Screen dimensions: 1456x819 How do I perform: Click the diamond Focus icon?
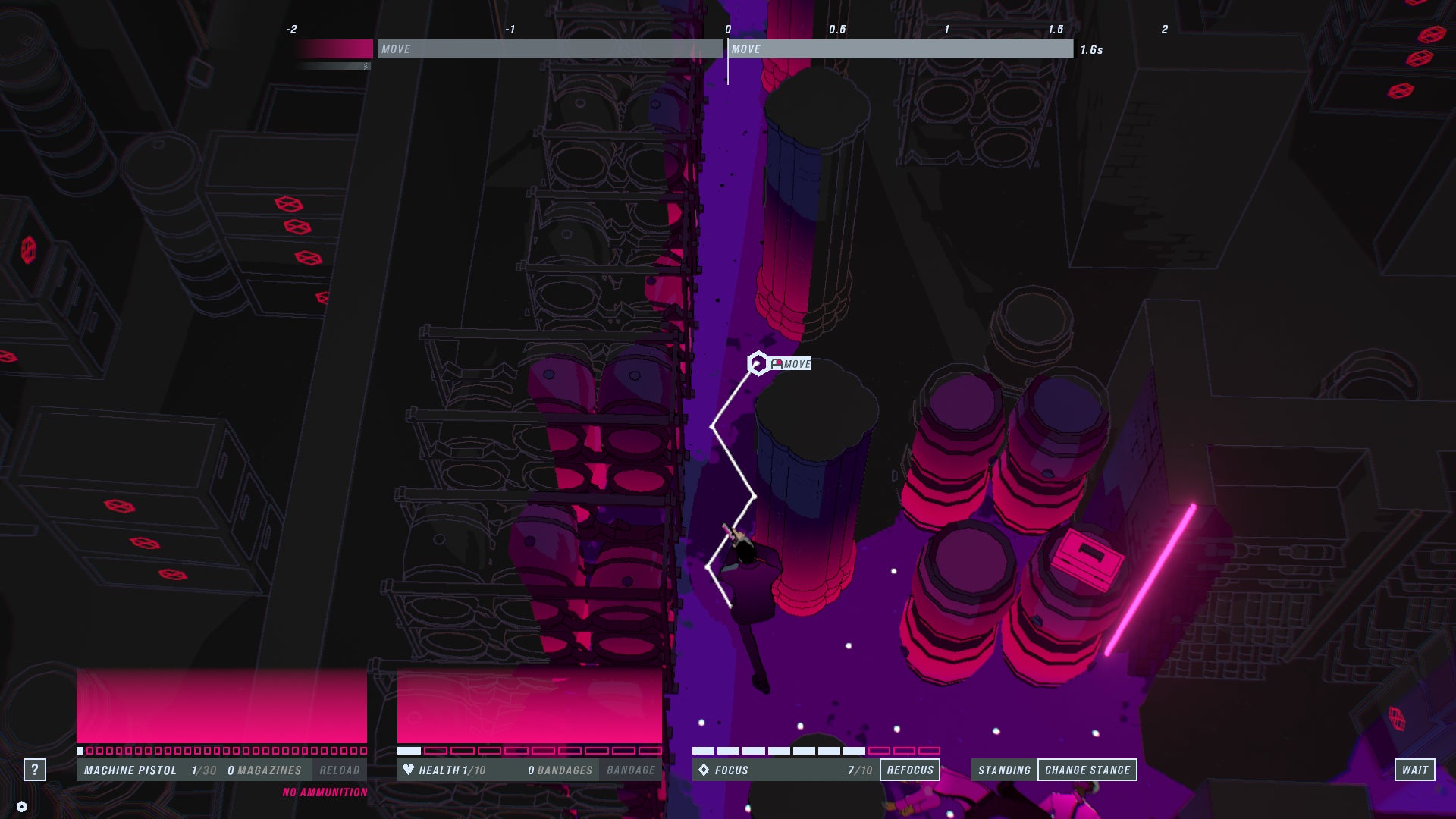[704, 770]
